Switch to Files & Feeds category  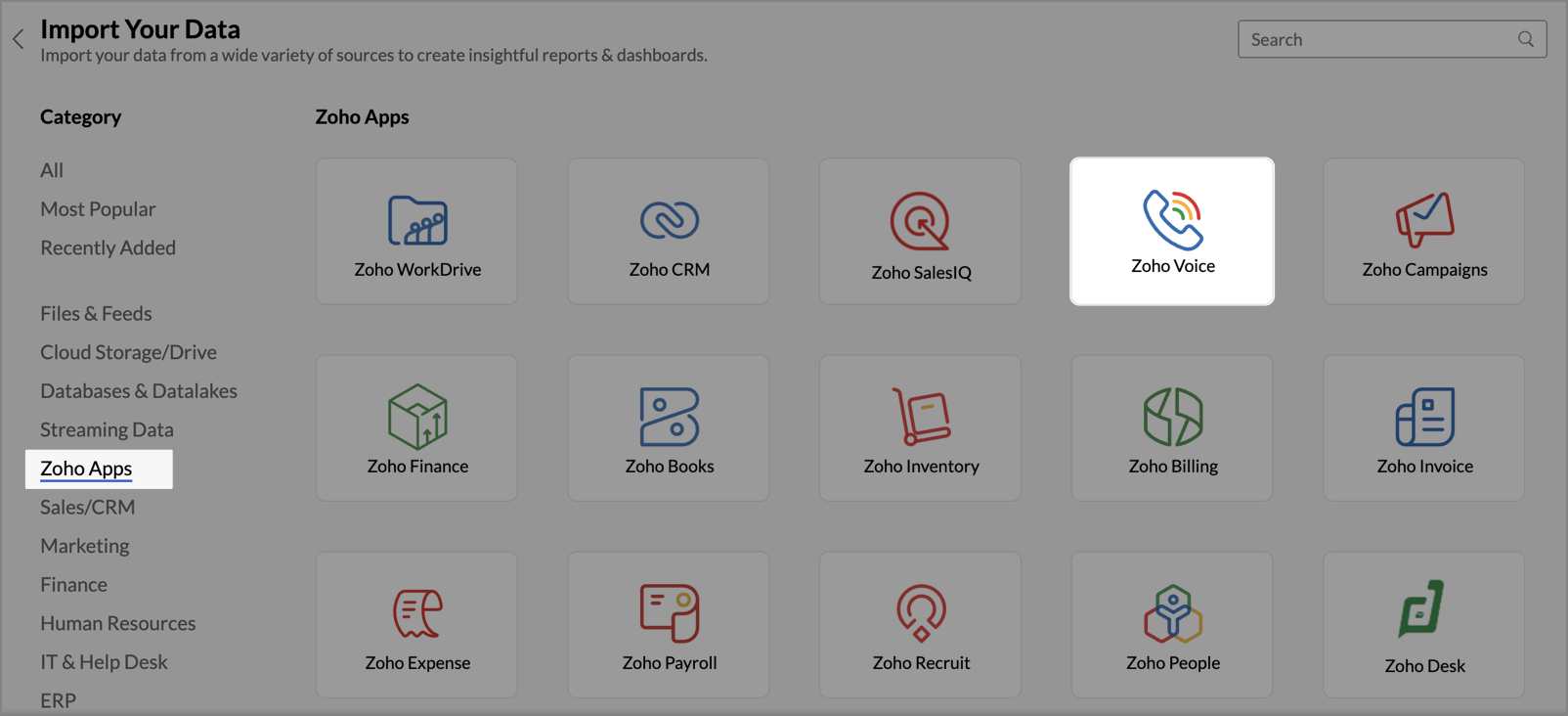(96, 313)
